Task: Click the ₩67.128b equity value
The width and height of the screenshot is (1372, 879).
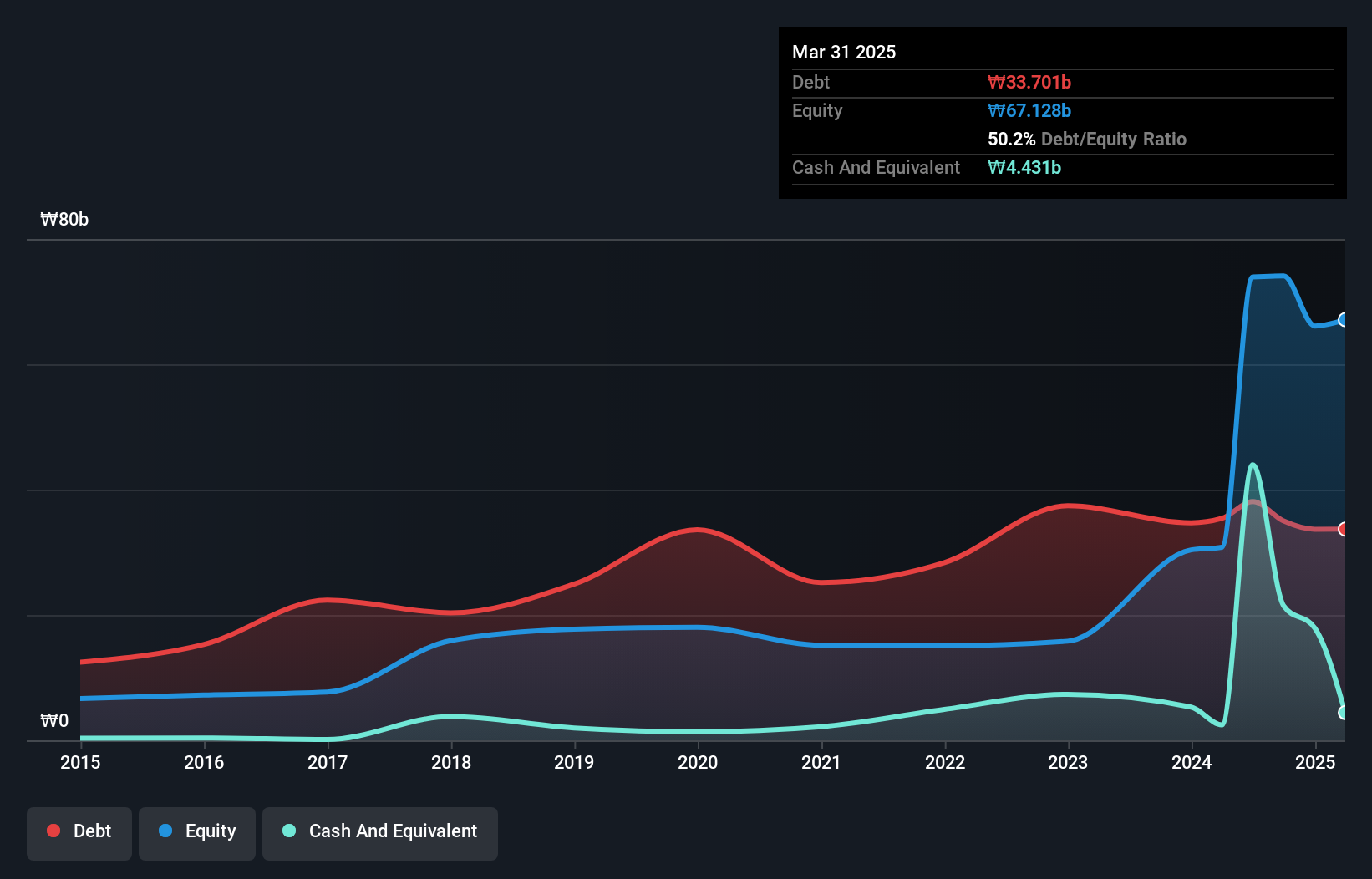Action: point(1029,110)
